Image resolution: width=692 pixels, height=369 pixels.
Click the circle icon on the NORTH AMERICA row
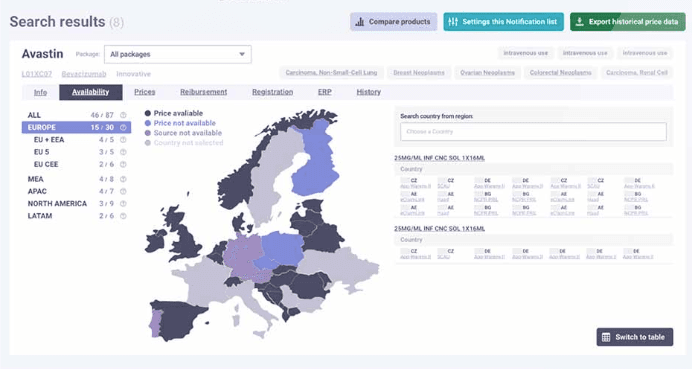(123, 204)
